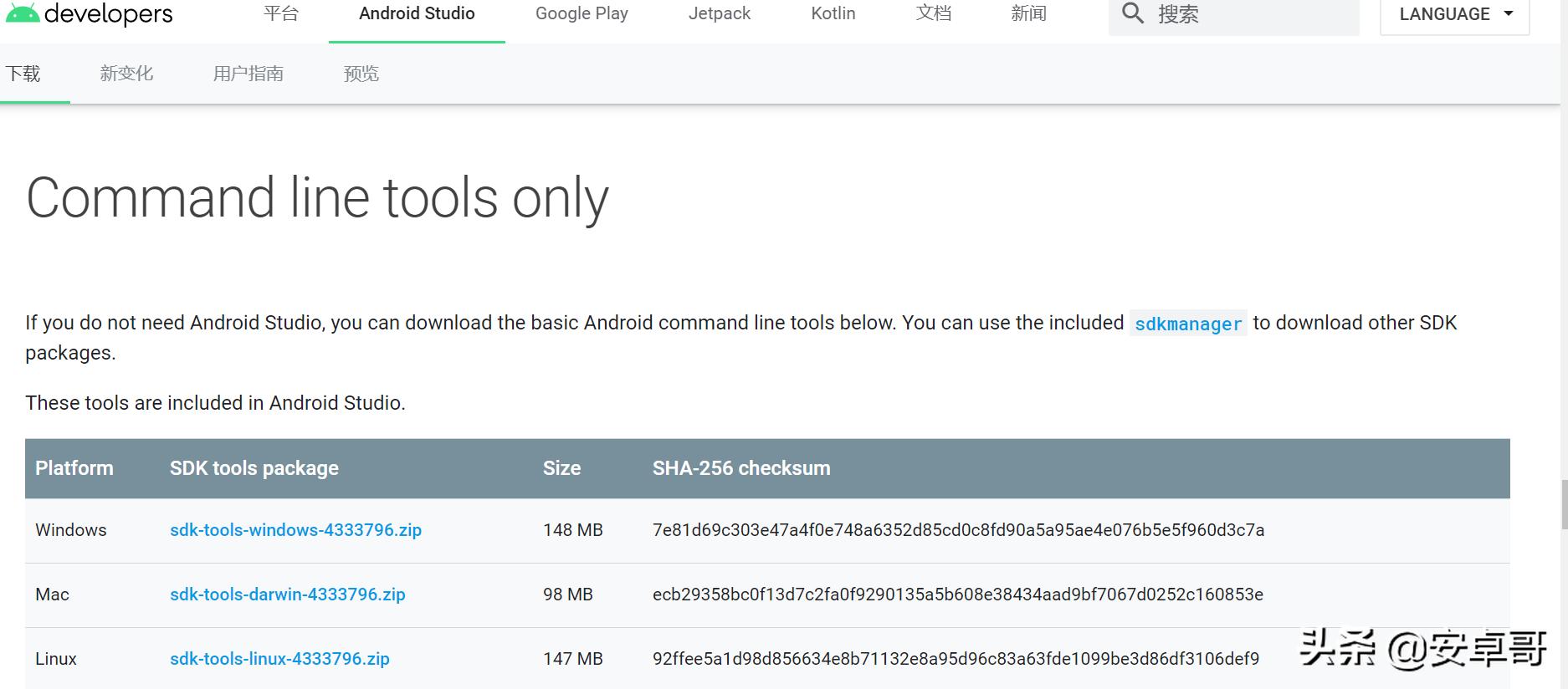The height and width of the screenshot is (689, 1568).
Task: Click the page vertical scrollbar thumb
Action: [1564, 504]
